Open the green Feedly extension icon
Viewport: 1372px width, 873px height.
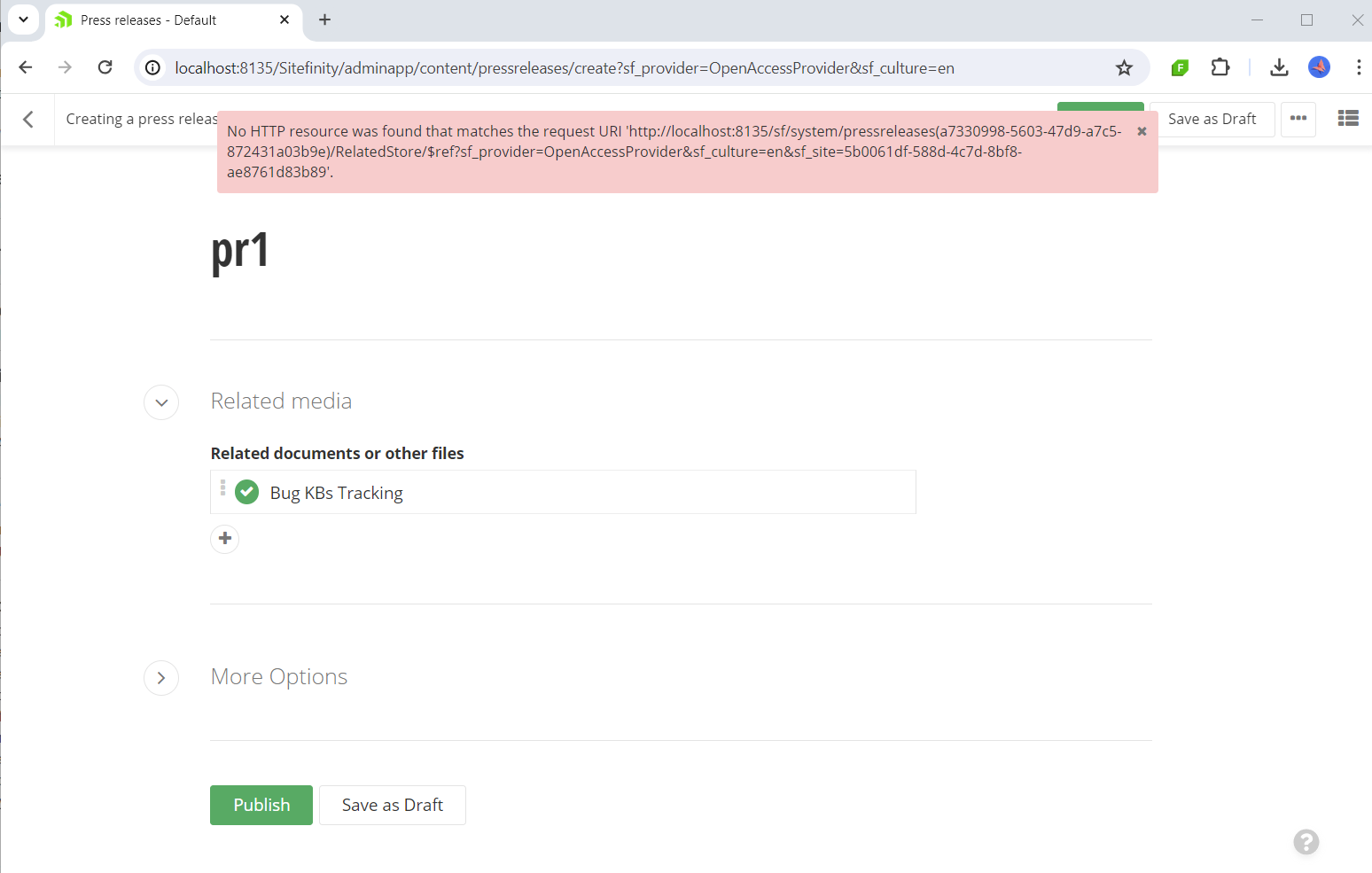click(1180, 67)
